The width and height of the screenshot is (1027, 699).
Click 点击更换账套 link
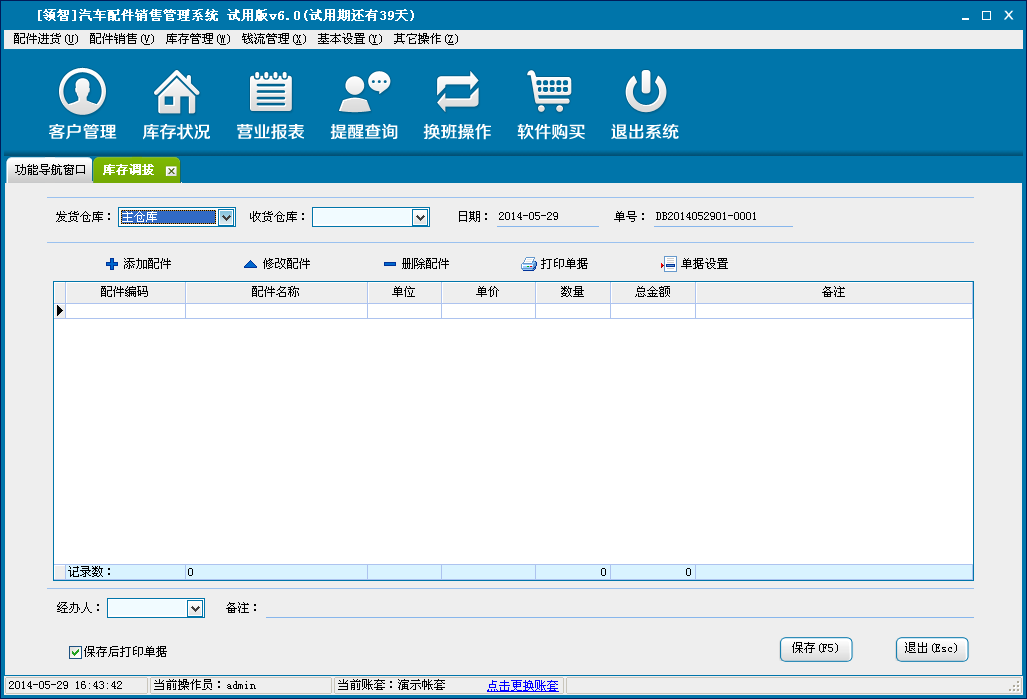[x=522, y=685]
